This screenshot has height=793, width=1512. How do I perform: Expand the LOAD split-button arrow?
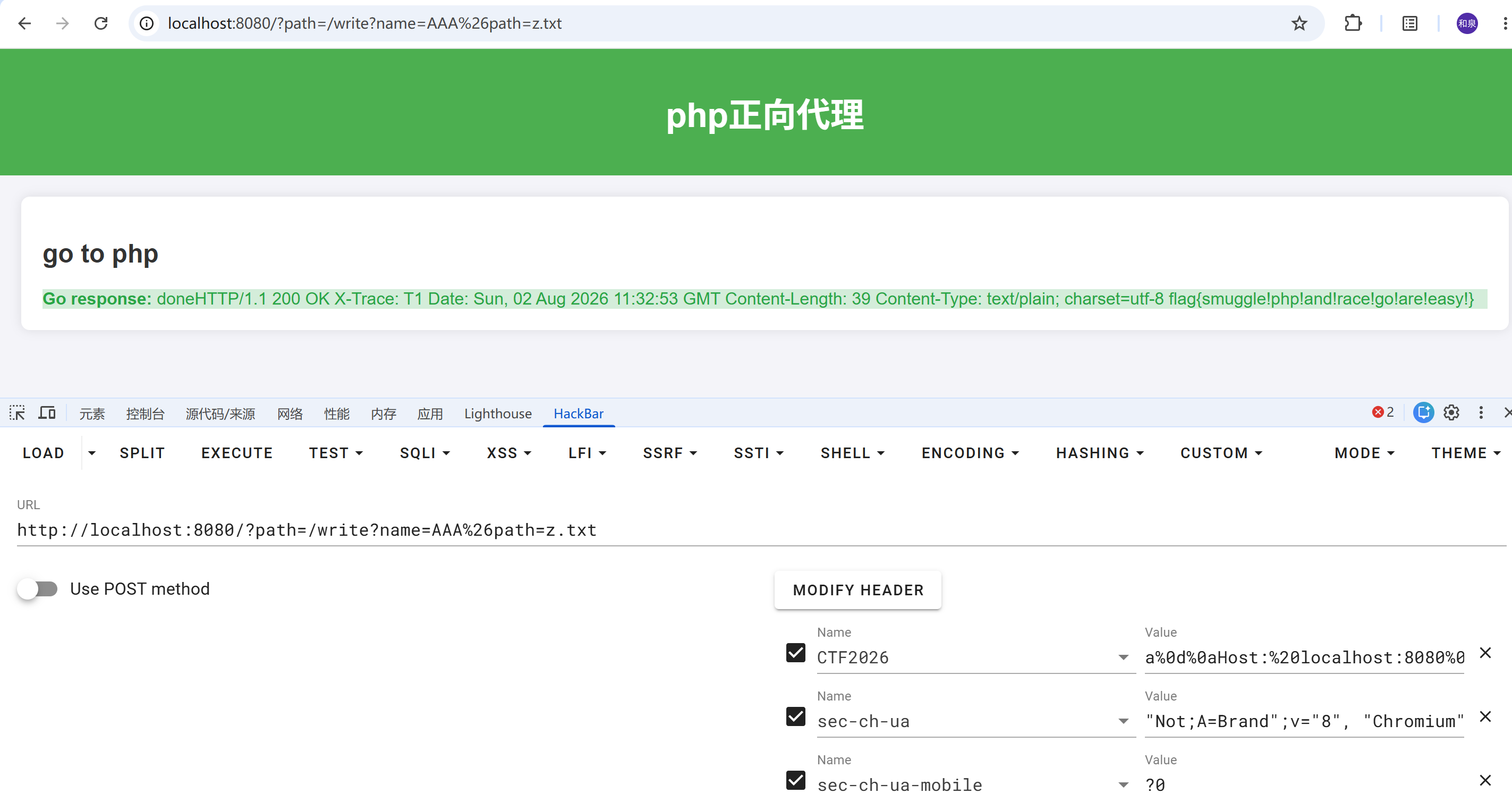[91, 453]
